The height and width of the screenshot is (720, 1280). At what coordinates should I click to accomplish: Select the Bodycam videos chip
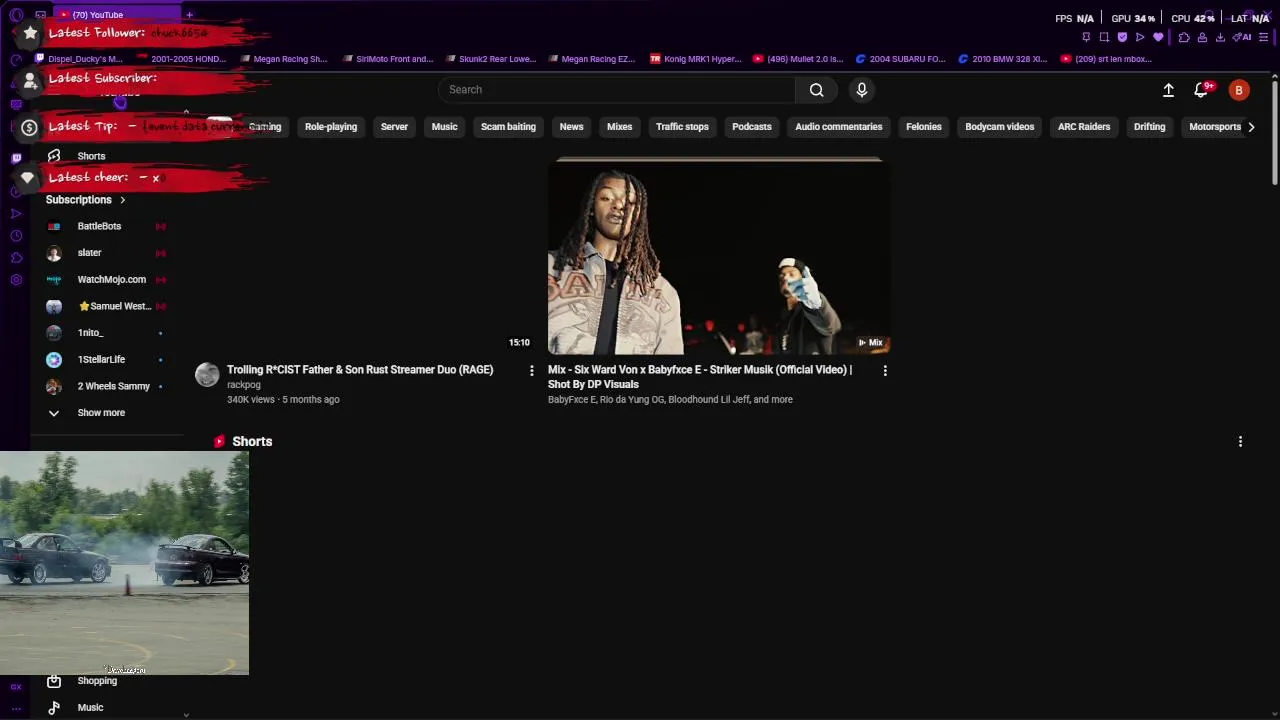click(x=1000, y=127)
